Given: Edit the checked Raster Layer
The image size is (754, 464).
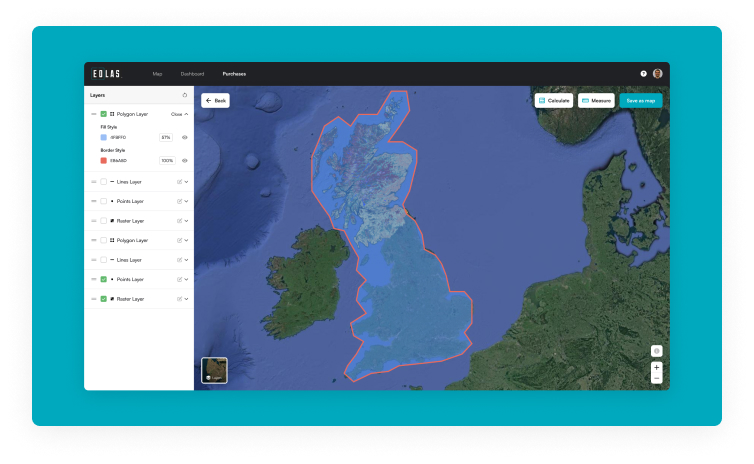Looking at the screenshot, I should [179, 299].
